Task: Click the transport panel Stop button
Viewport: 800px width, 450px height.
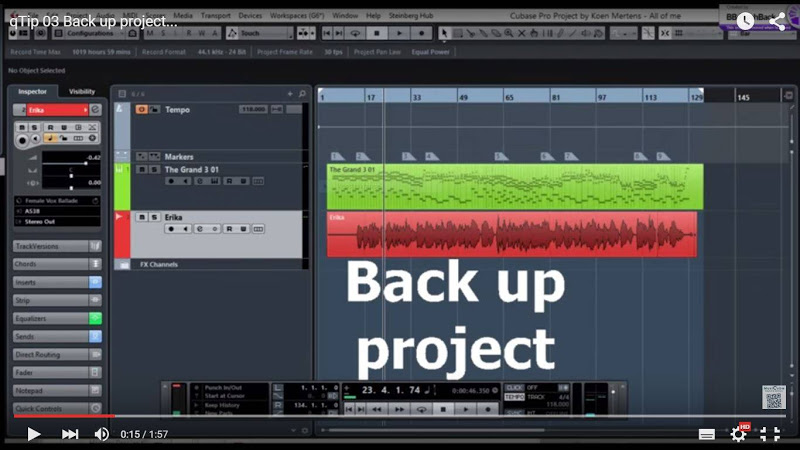Action: (x=443, y=409)
